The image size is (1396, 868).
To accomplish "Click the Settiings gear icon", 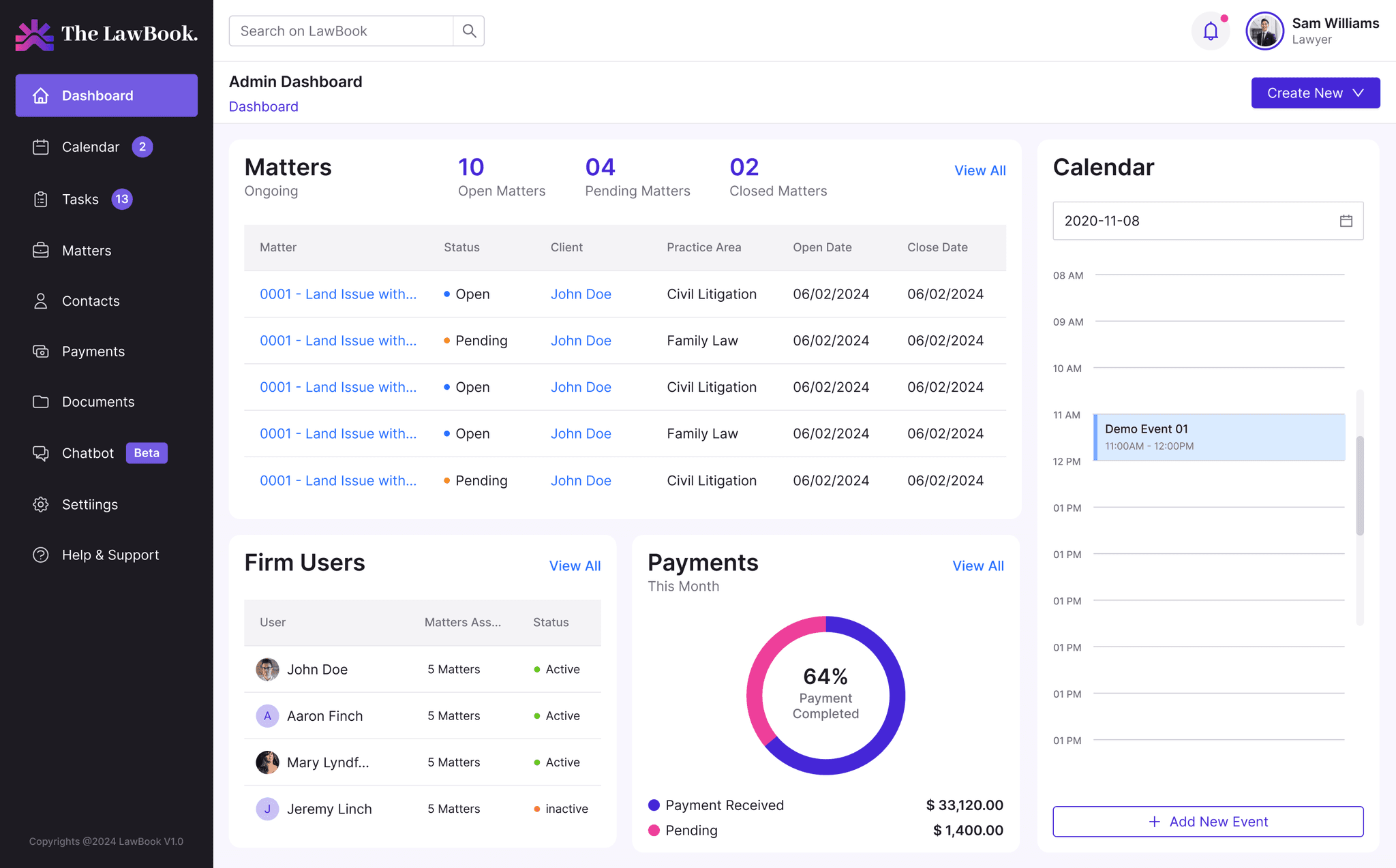I will click(41, 504).
